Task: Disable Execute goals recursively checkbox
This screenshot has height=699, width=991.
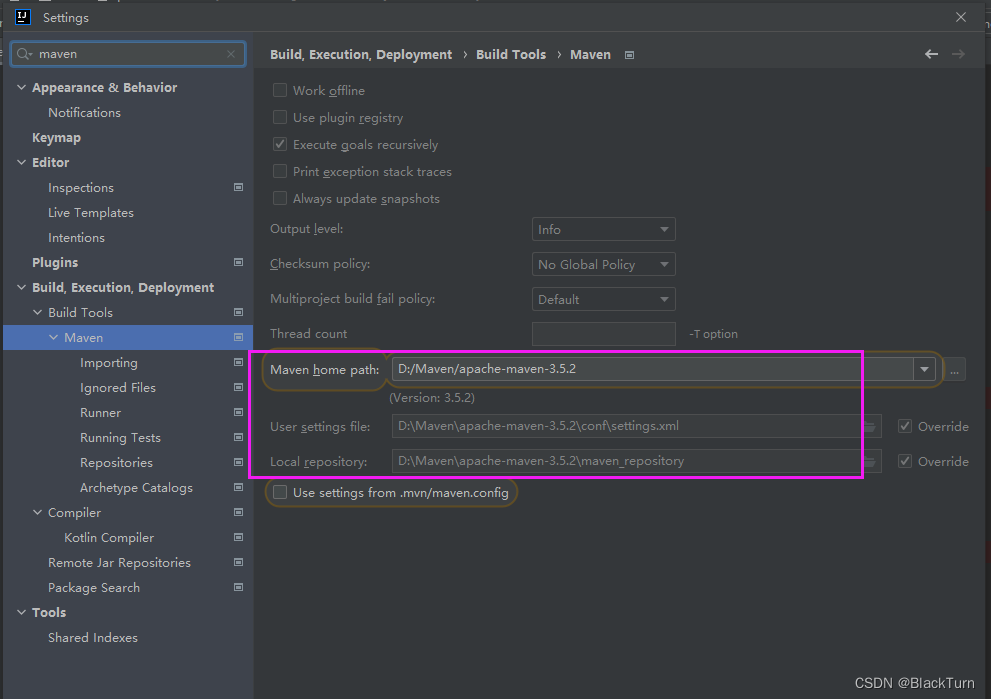Action: point(279,144)
